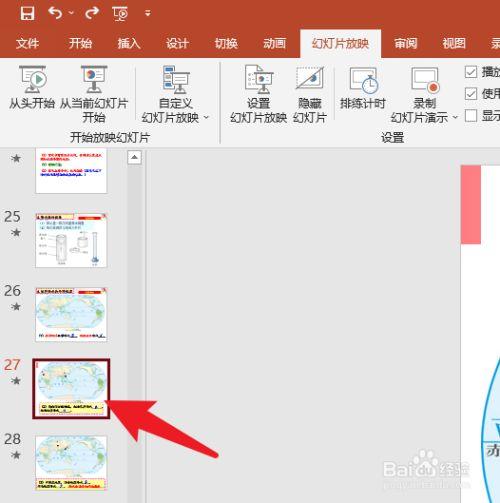
Task: Click the slide panel scroll-up arrow
Action: click(x=134, y=157)
